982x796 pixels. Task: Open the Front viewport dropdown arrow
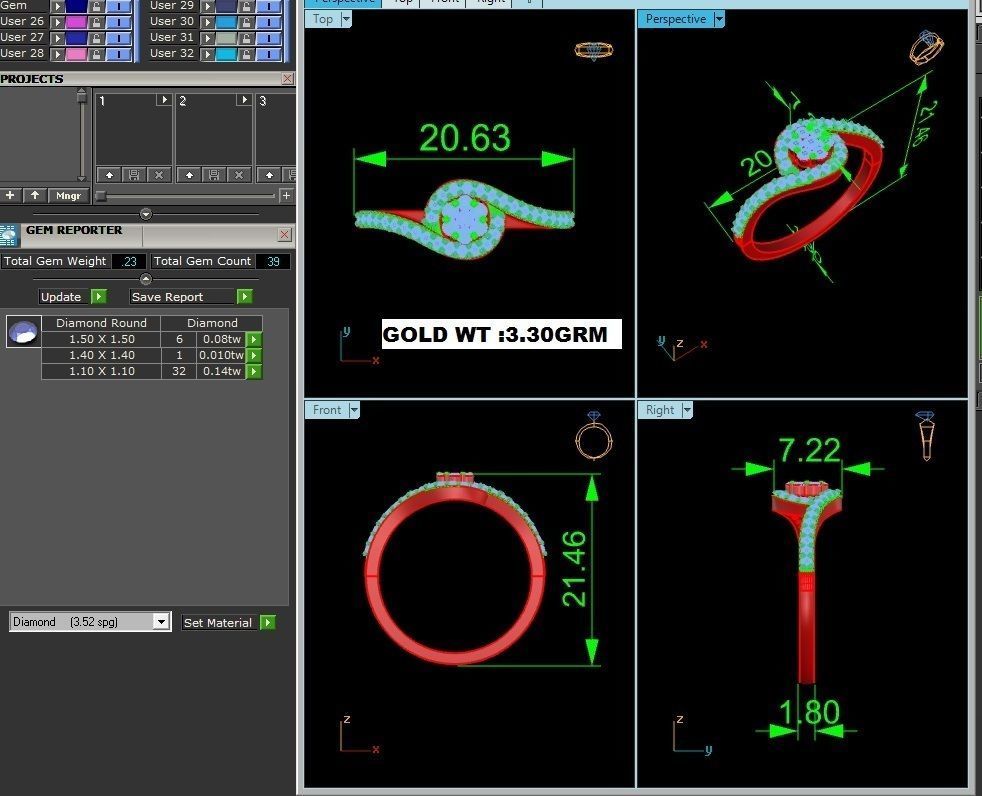click(354, 410)
